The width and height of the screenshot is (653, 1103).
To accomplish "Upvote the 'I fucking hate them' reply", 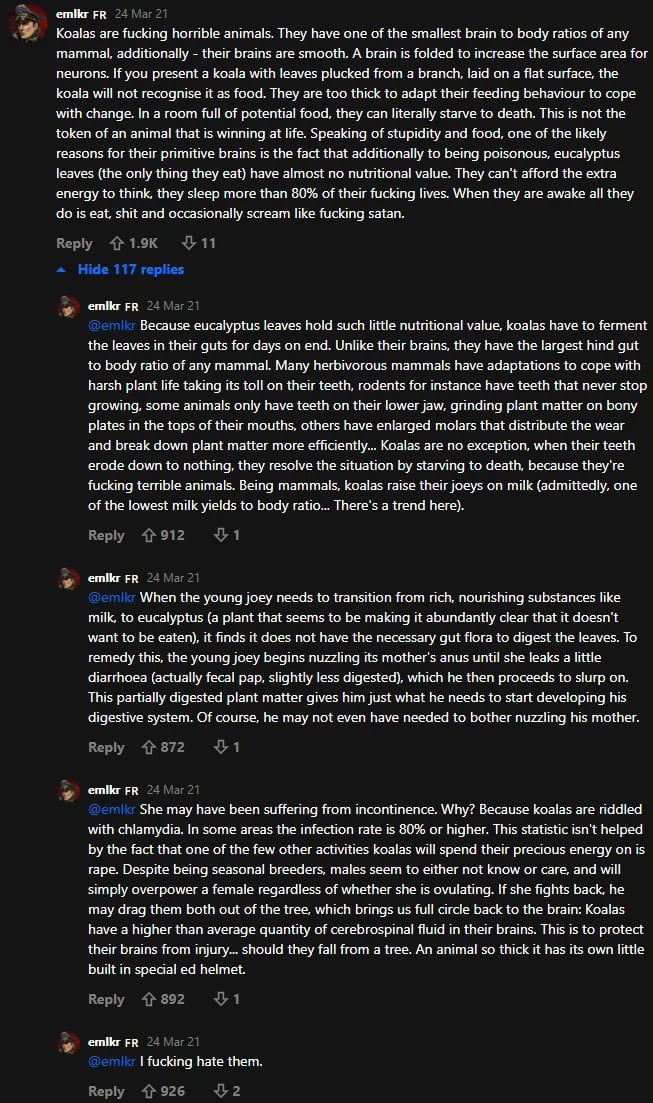I will point(149,1091).
